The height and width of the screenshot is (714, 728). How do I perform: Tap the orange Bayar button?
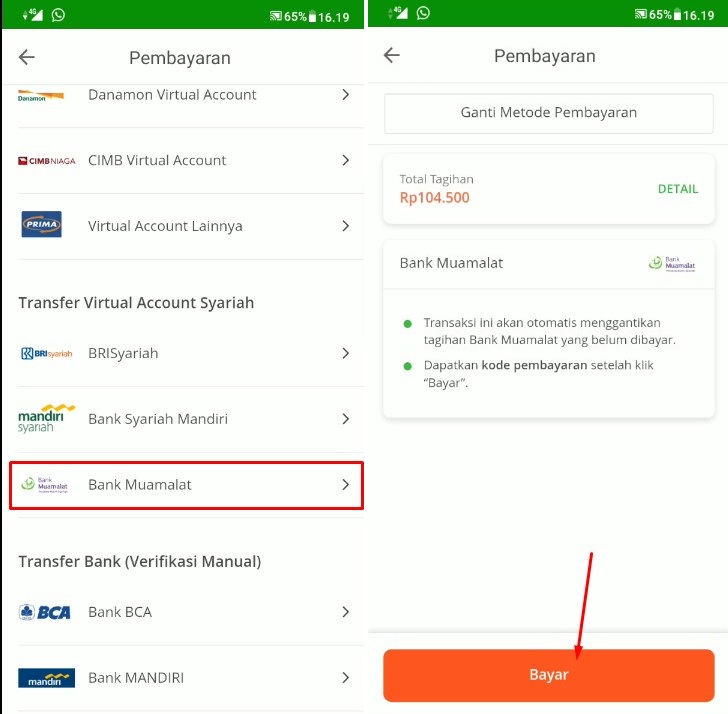pyautogui.click(x=548, y=675)
